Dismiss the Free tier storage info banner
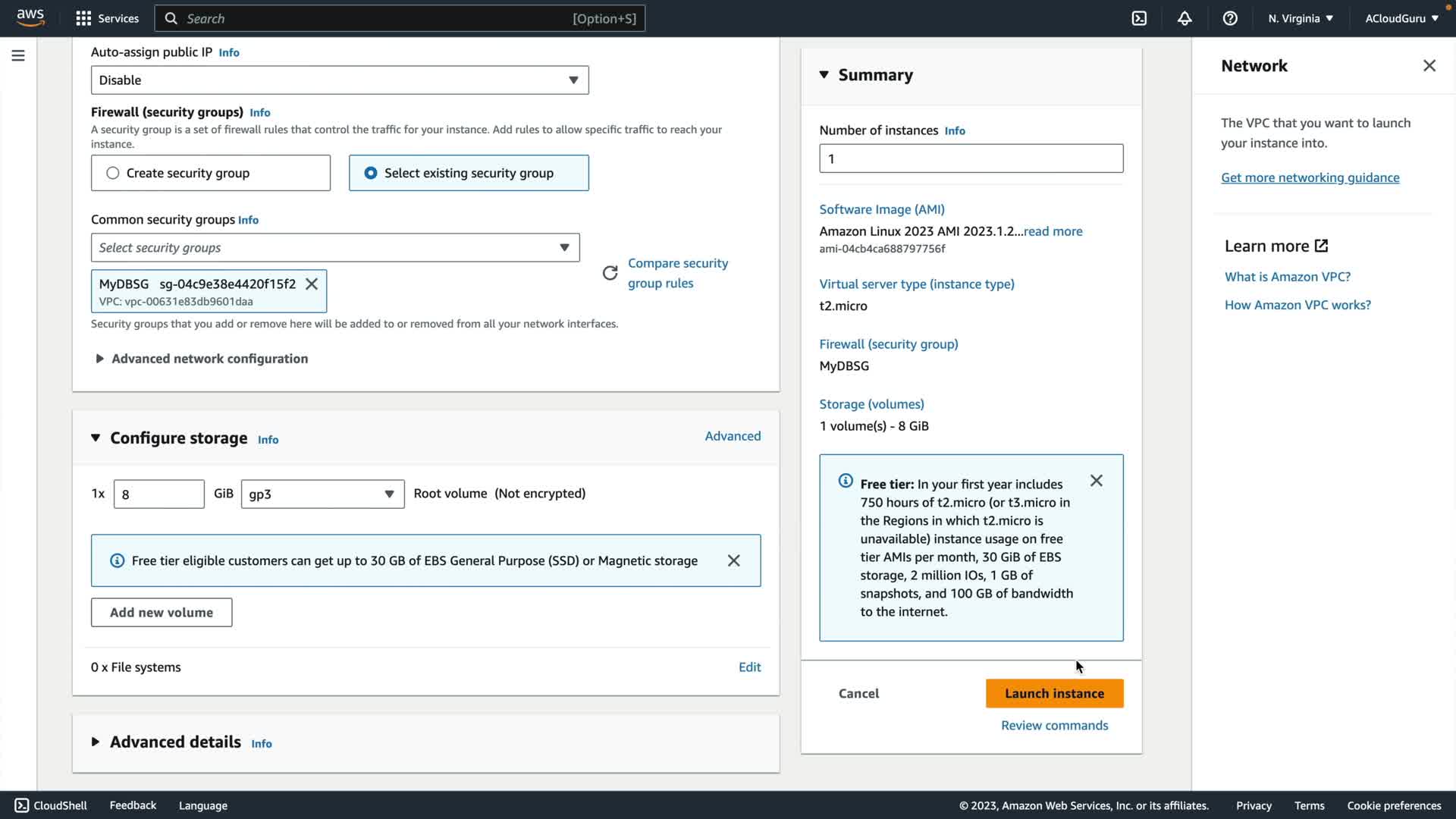The height and width of the screenshot is (819, 1456). [x=733, y=560]
